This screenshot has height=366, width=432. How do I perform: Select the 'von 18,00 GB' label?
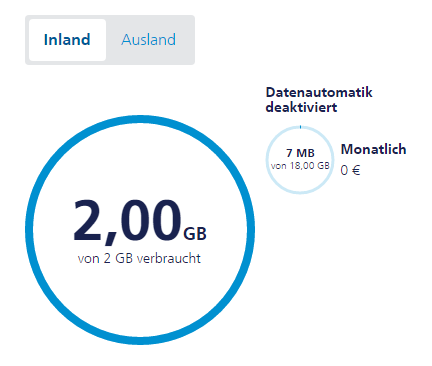point(300,166)
